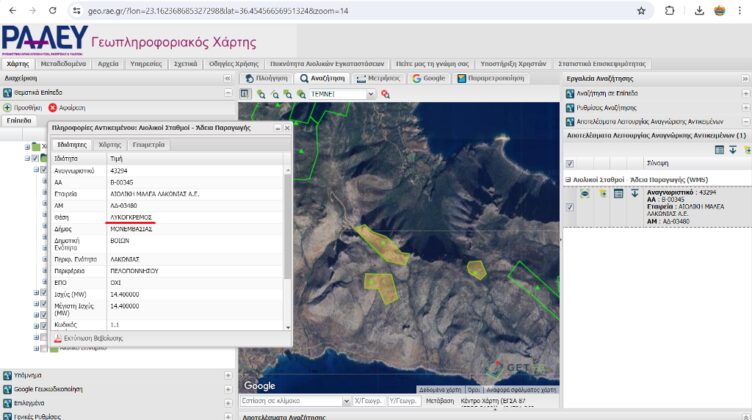
Task: Select second spatial search tool icon
Action: [x=275, y=94]
